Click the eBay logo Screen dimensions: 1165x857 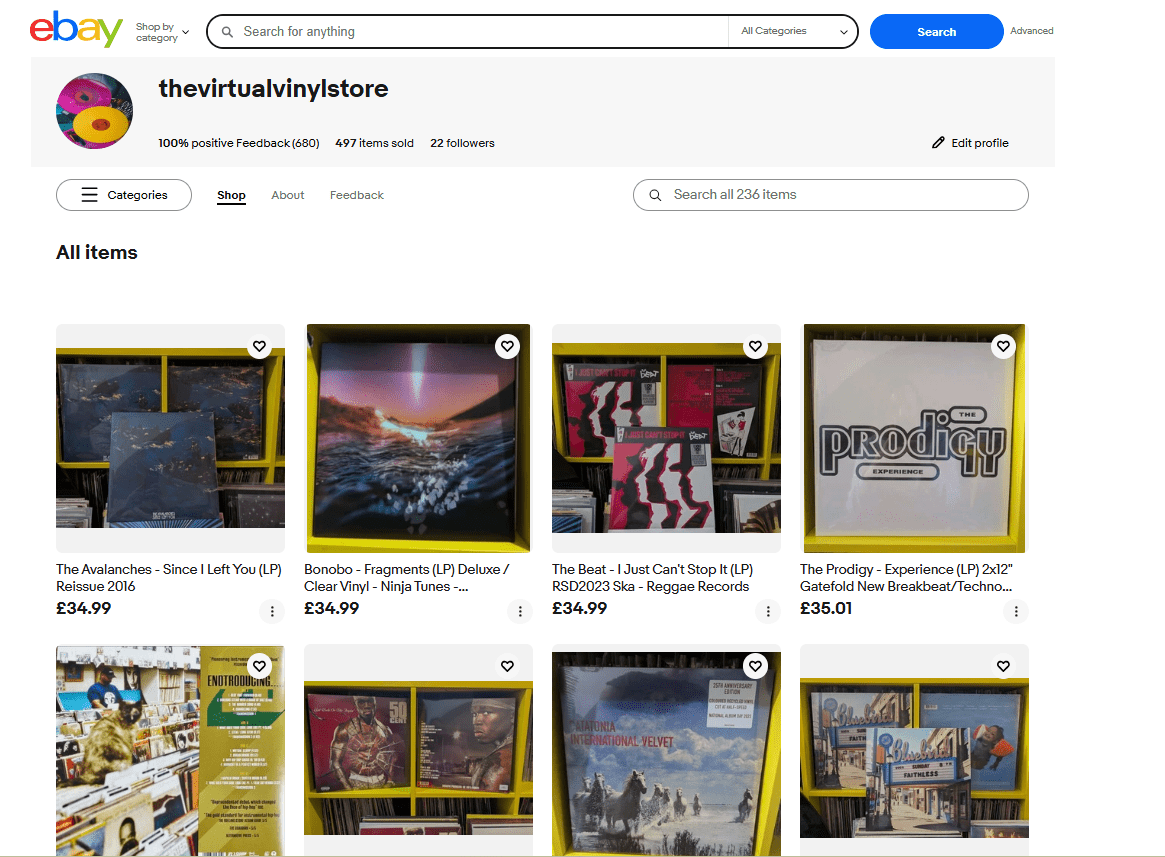point(76,30)
